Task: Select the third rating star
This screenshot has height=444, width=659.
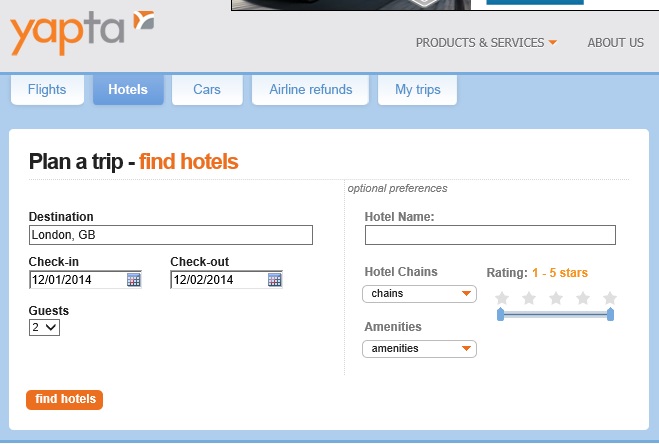Action: 556,298
